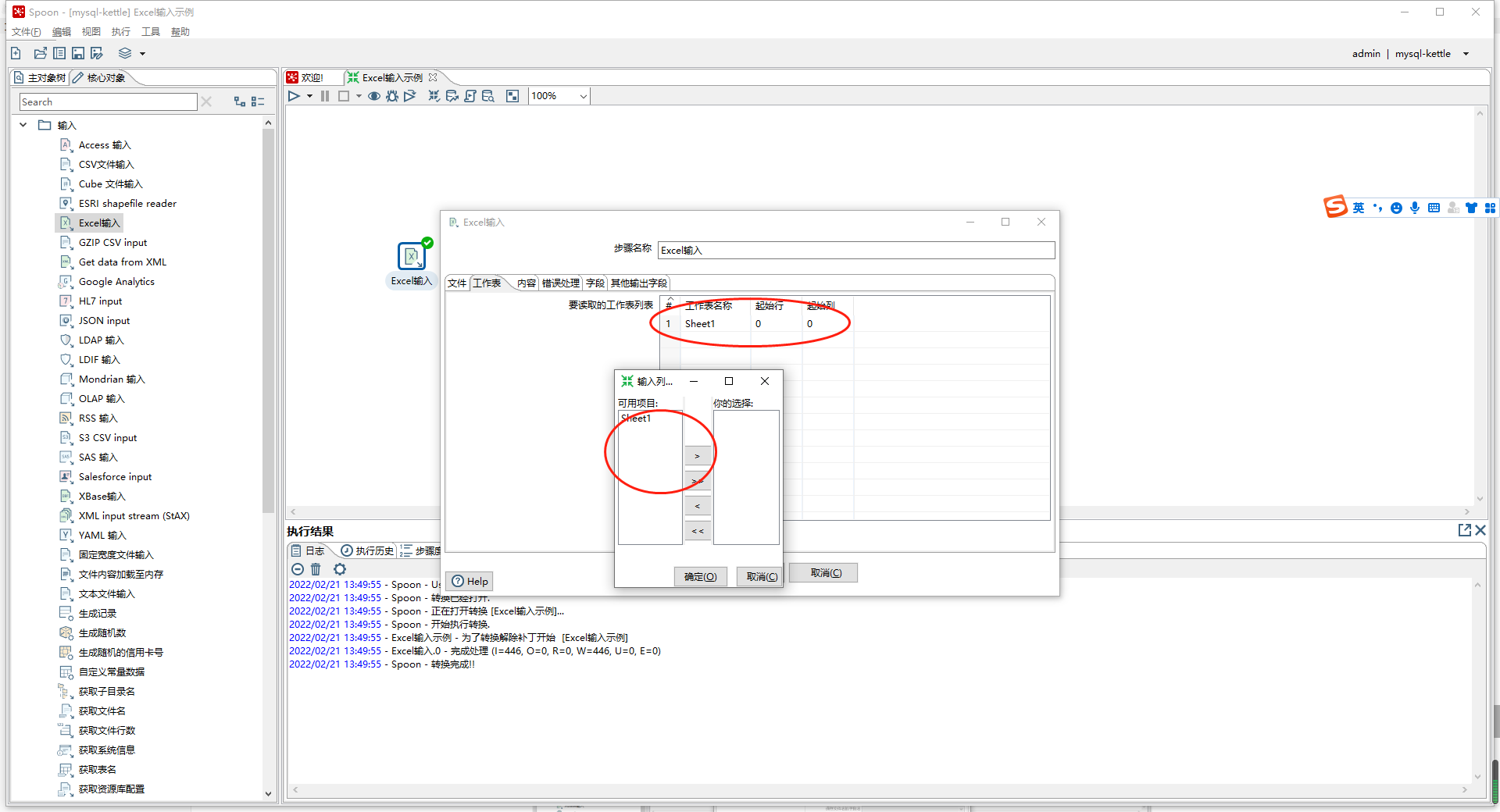This screenshot has width=1500, height=812.
Task: Open the zoom 100% dropdown
Action: [583, 96]
